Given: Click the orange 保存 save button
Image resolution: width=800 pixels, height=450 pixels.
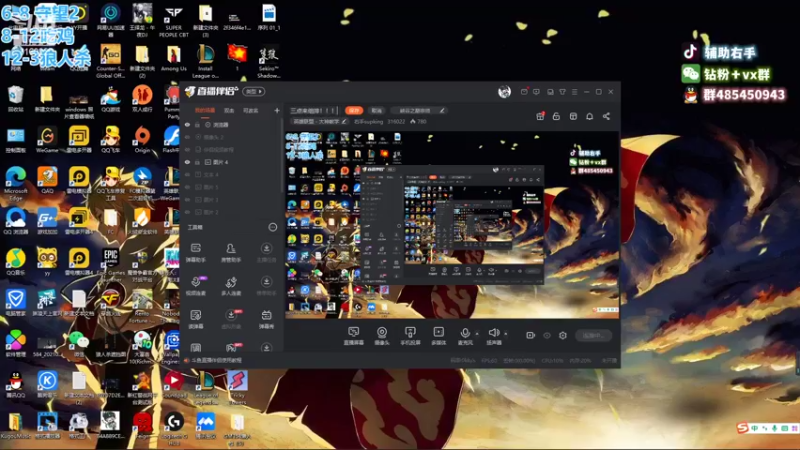Looking at the screenshot, I should [x=354, y=110].
